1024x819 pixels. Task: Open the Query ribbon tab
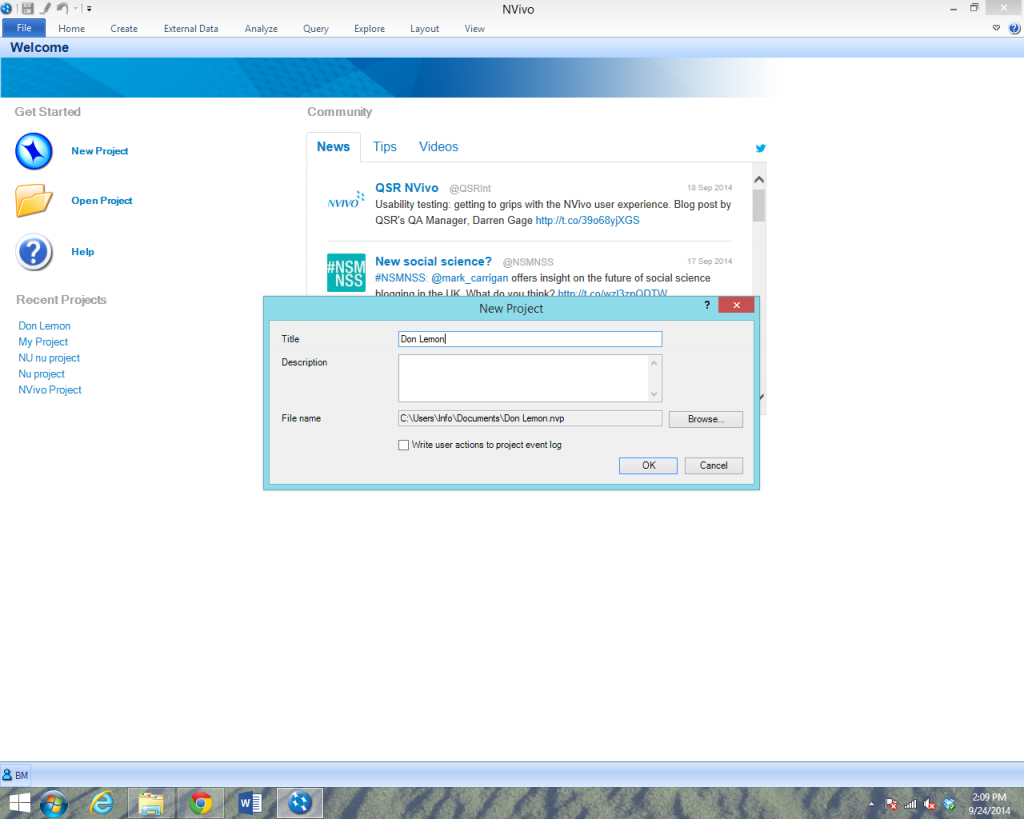pos(315,29)
